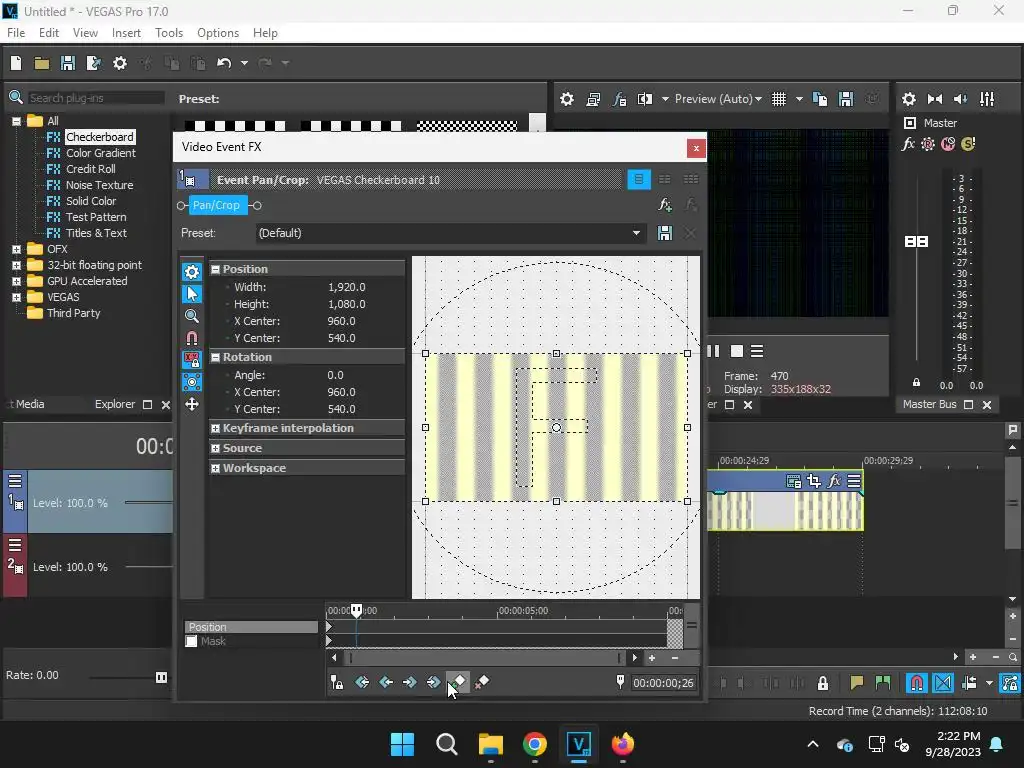Toggle the Master bus solo S icon
1024x768 pixels.
click(x=968, y=144)
